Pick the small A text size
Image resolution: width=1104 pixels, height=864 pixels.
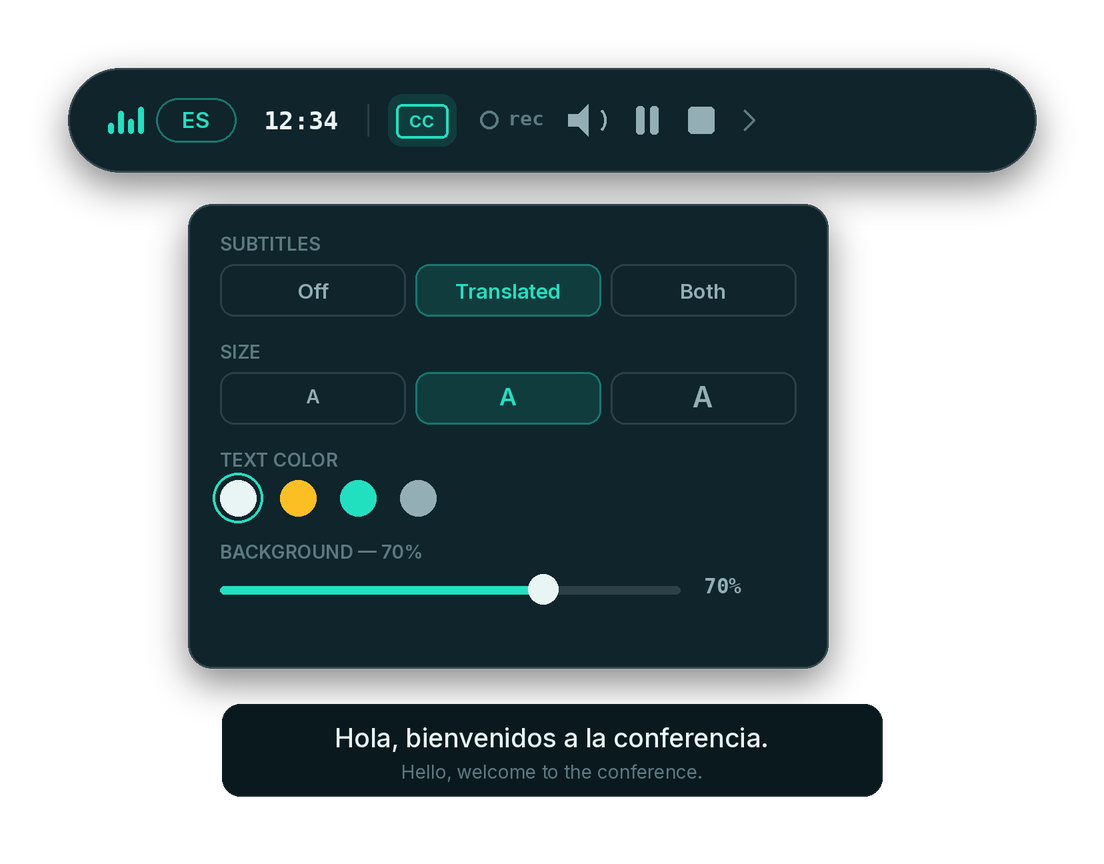pos(313,398)
